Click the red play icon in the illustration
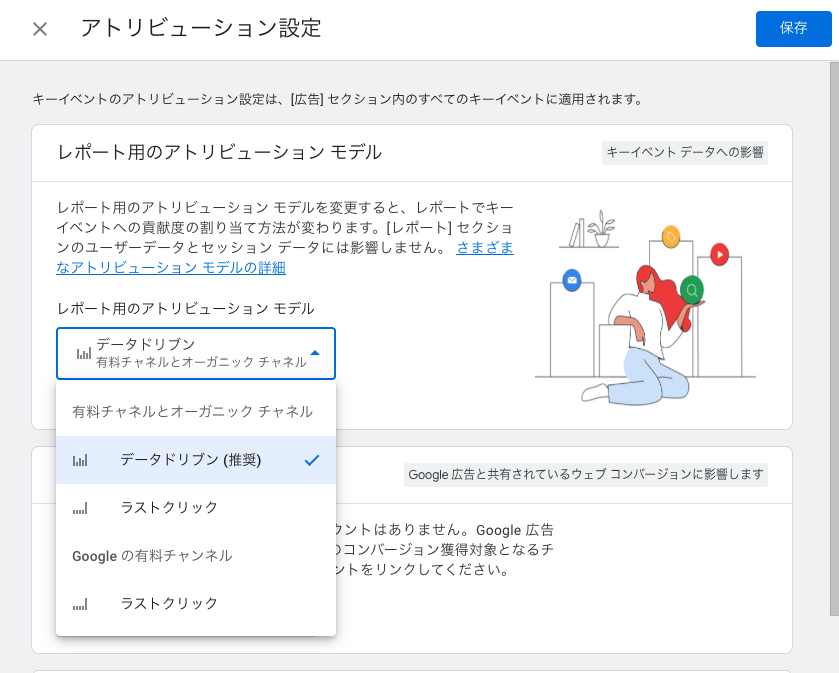This screenshot has height=673, width=839. (x=719, y=255)
